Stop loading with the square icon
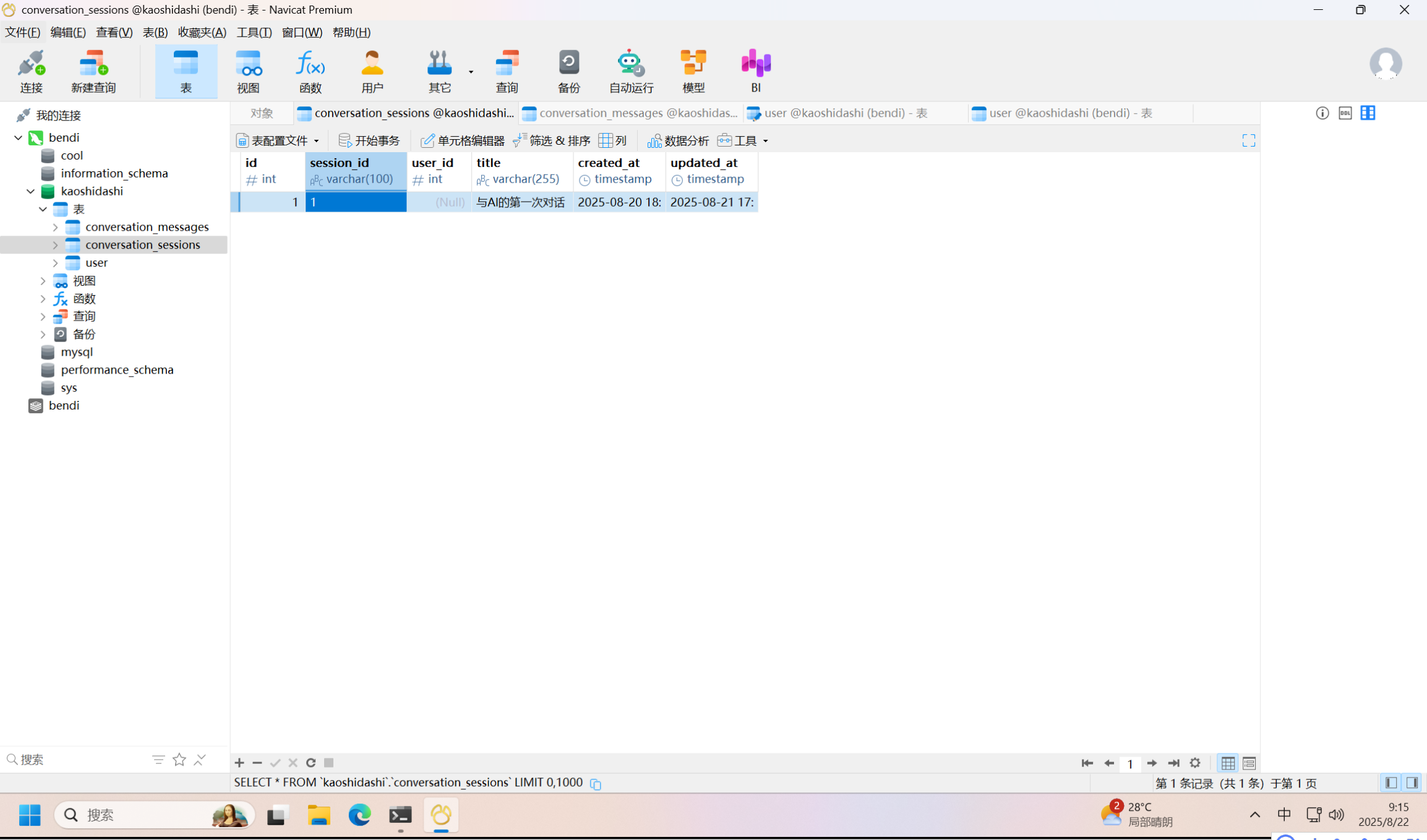This screenshot has height=840, width=1427. pyautogui.click(x=329, y=763)
